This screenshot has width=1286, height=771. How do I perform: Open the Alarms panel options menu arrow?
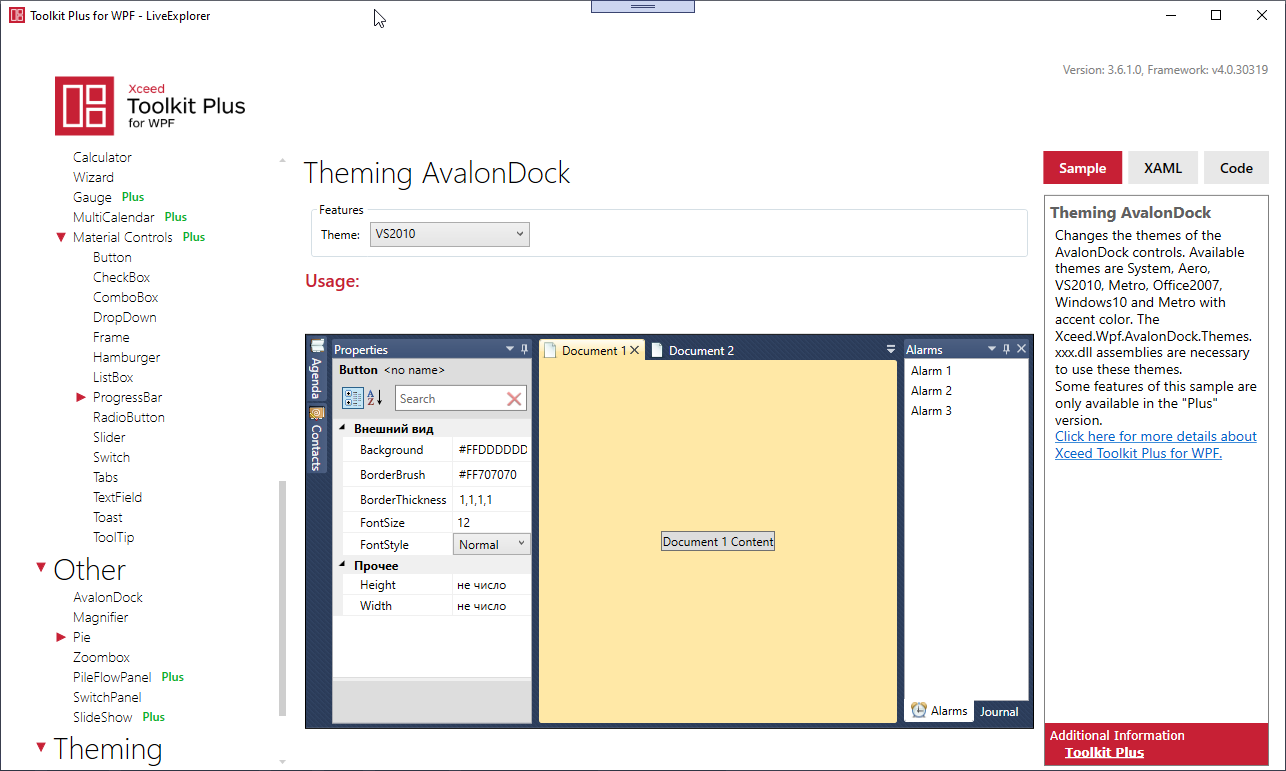(992, 349)
